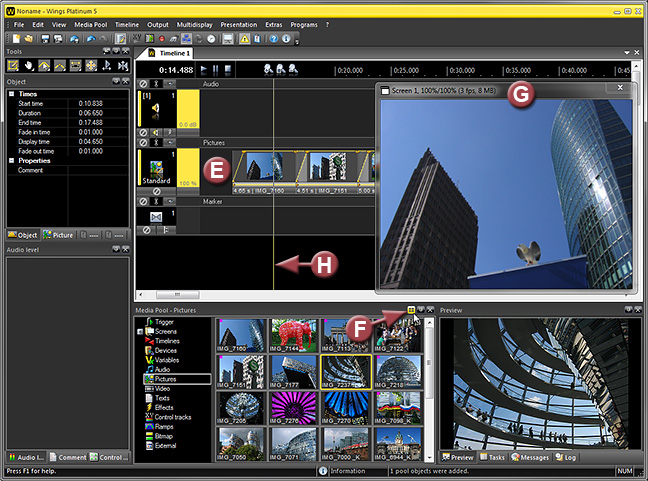Click the first zoom magnifier in the timeline header
Screen dimensions: 648x481
point(268,69)
